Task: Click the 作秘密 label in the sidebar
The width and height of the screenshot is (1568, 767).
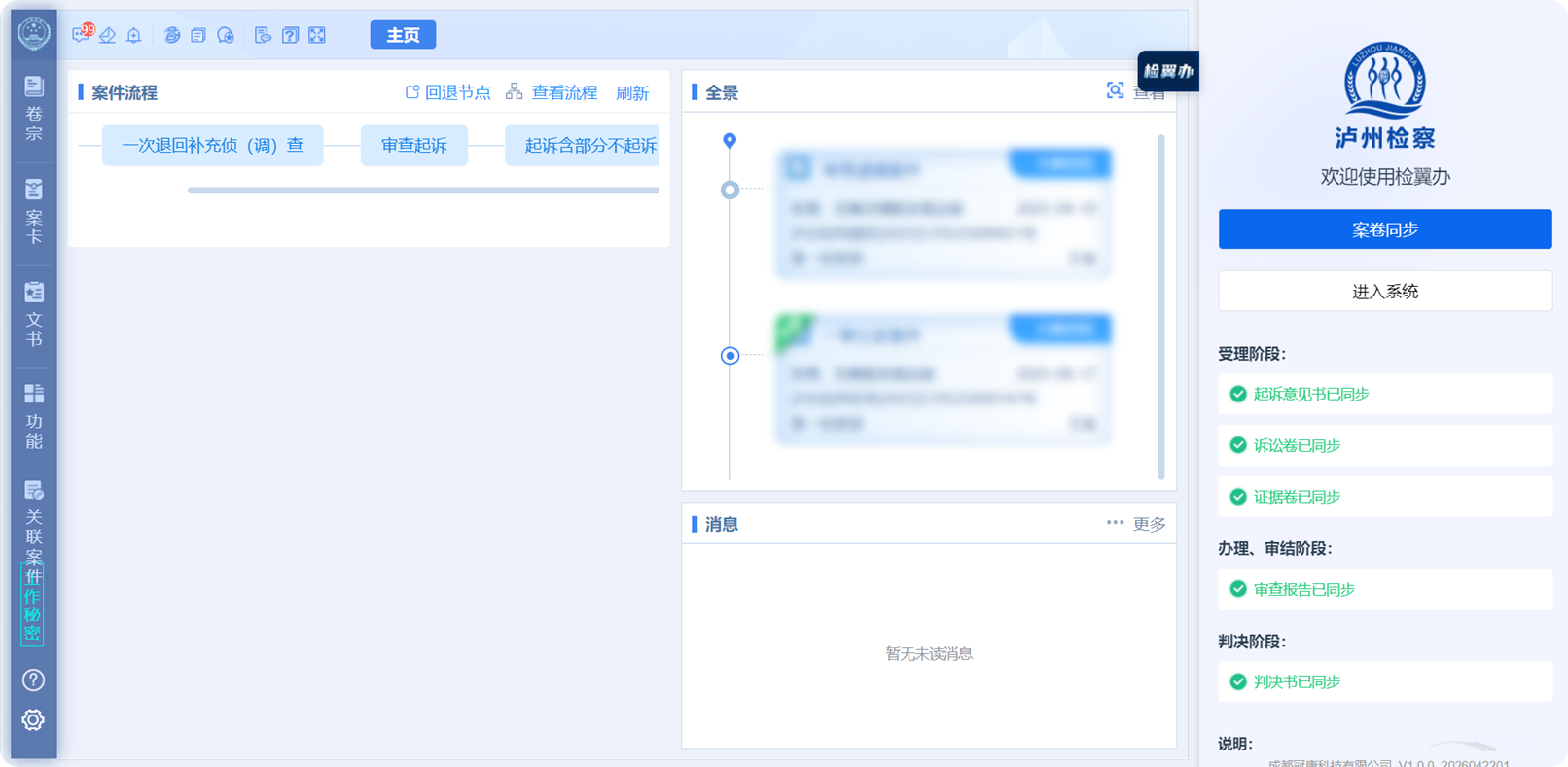Action: (x=33, y=614)
